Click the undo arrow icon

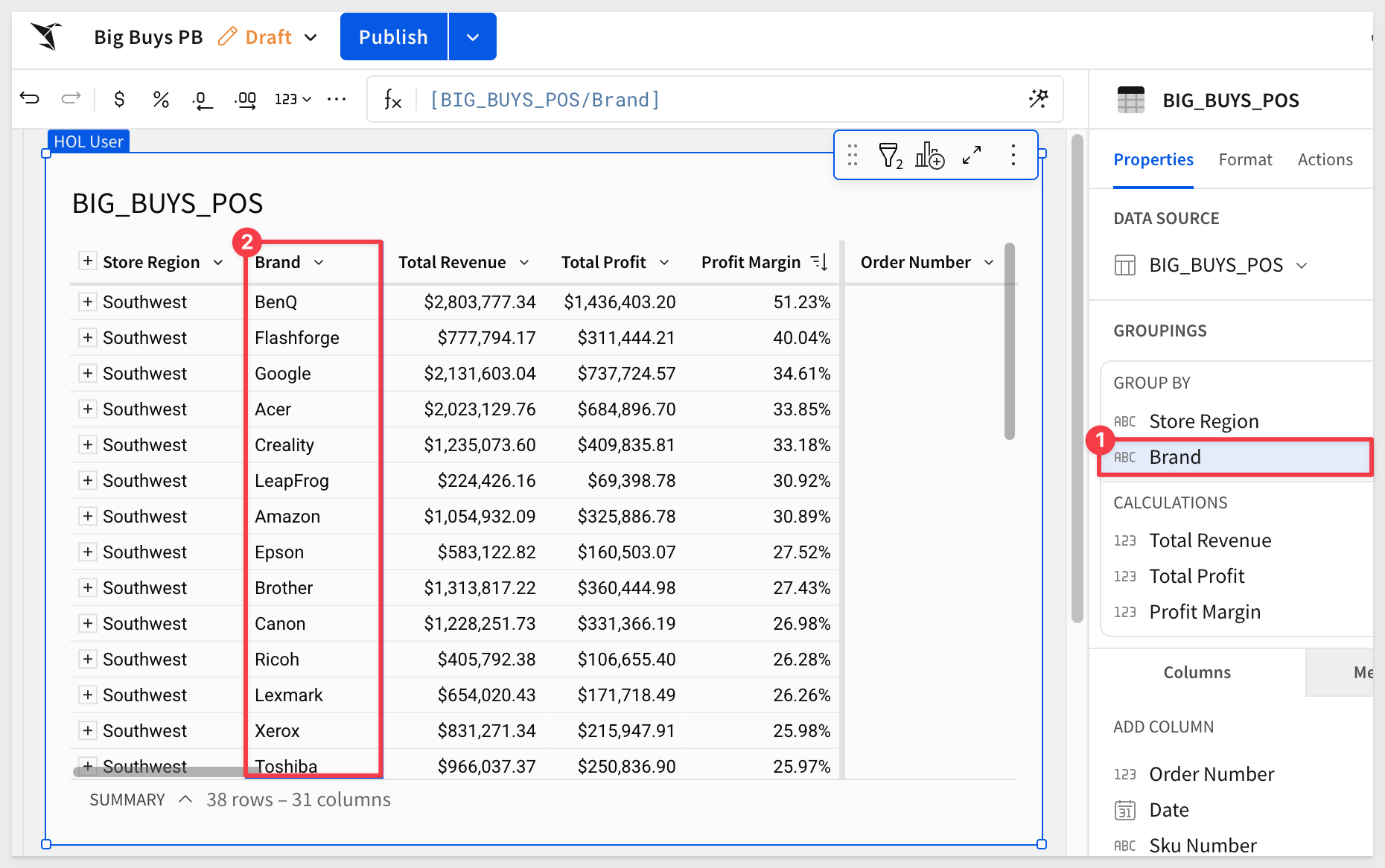pos(30,98)
